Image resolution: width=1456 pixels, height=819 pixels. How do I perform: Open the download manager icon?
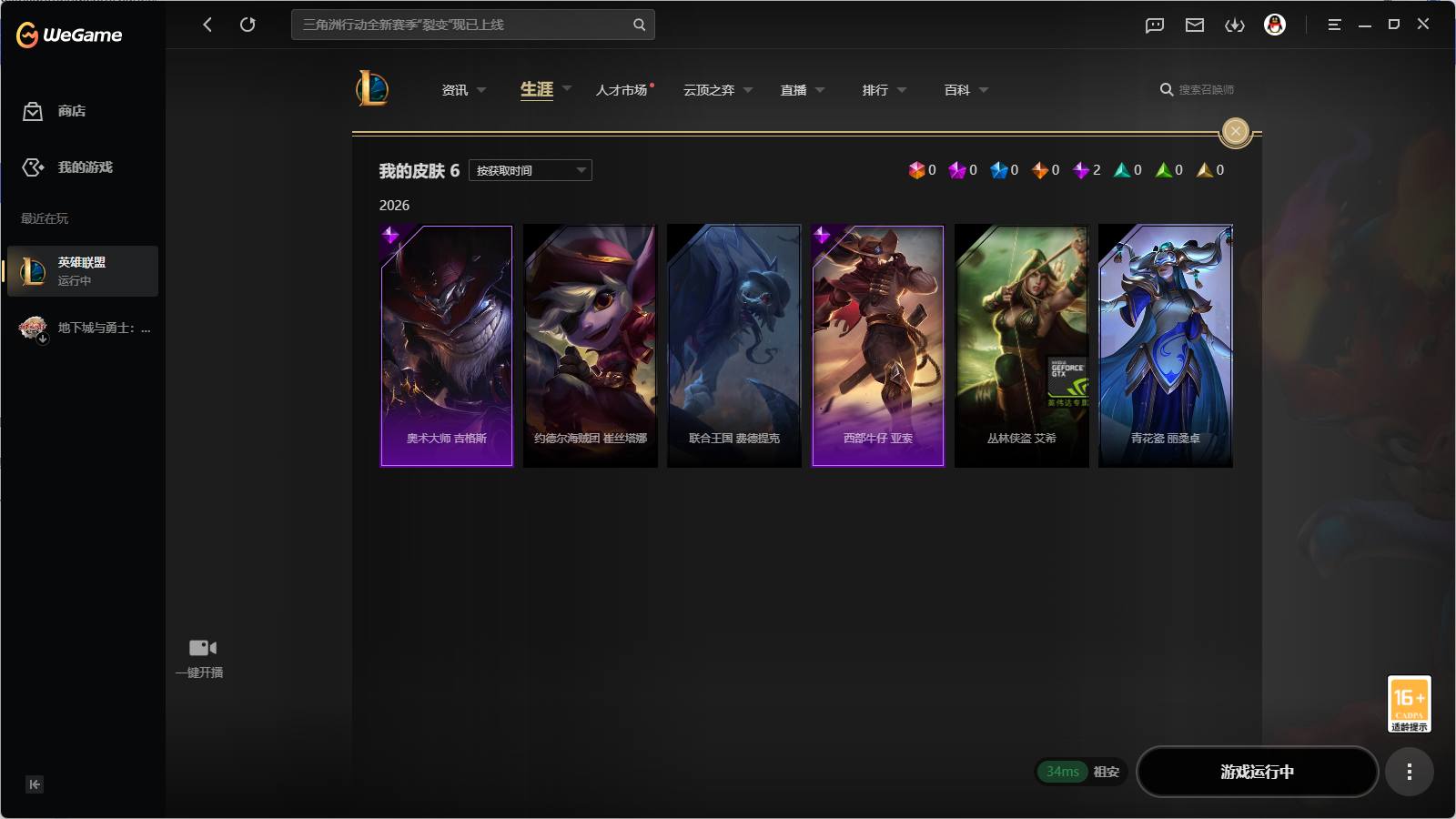coord(1235,25)
